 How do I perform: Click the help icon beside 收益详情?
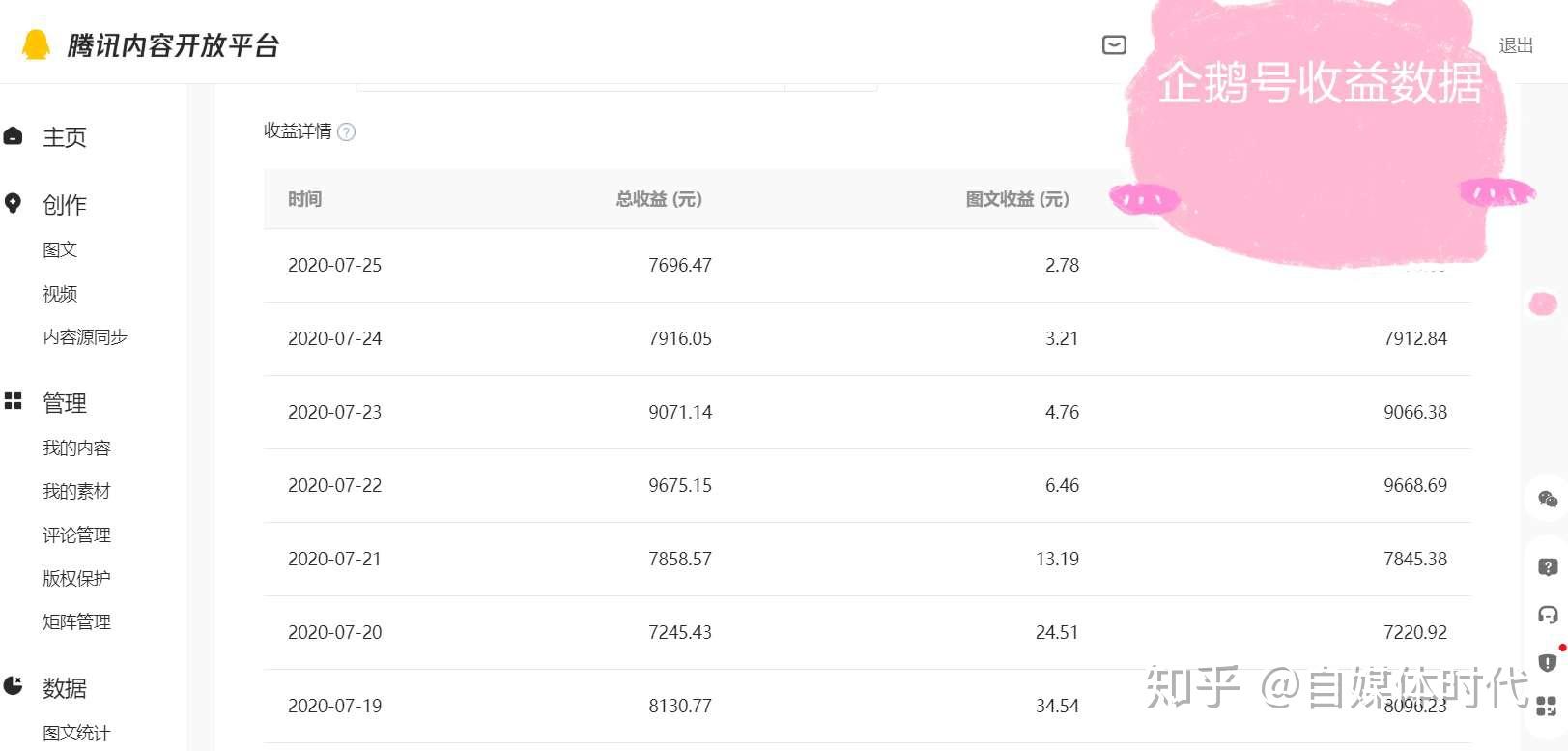(x=347, y=132)
